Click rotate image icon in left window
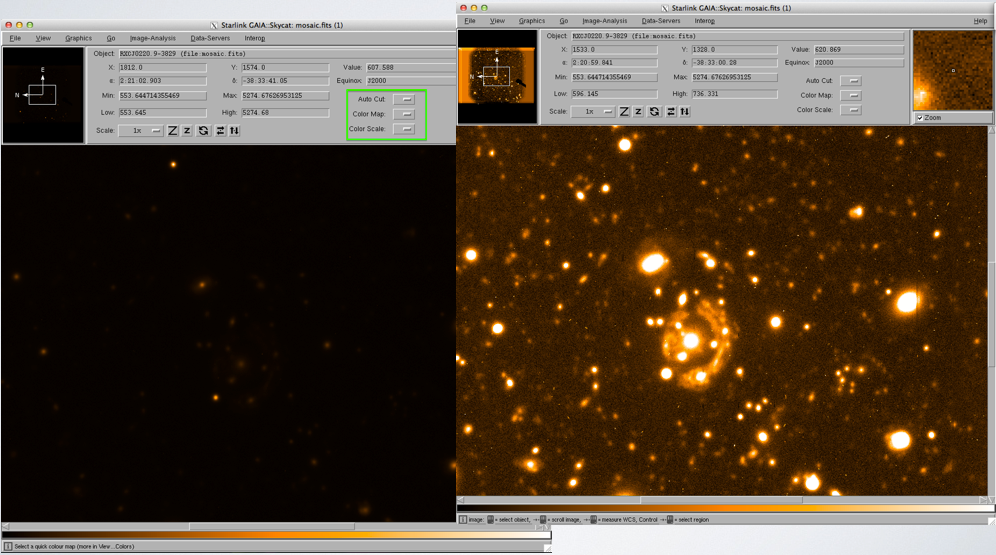Screen dimensions: 996x555 (x=203, y=131)
